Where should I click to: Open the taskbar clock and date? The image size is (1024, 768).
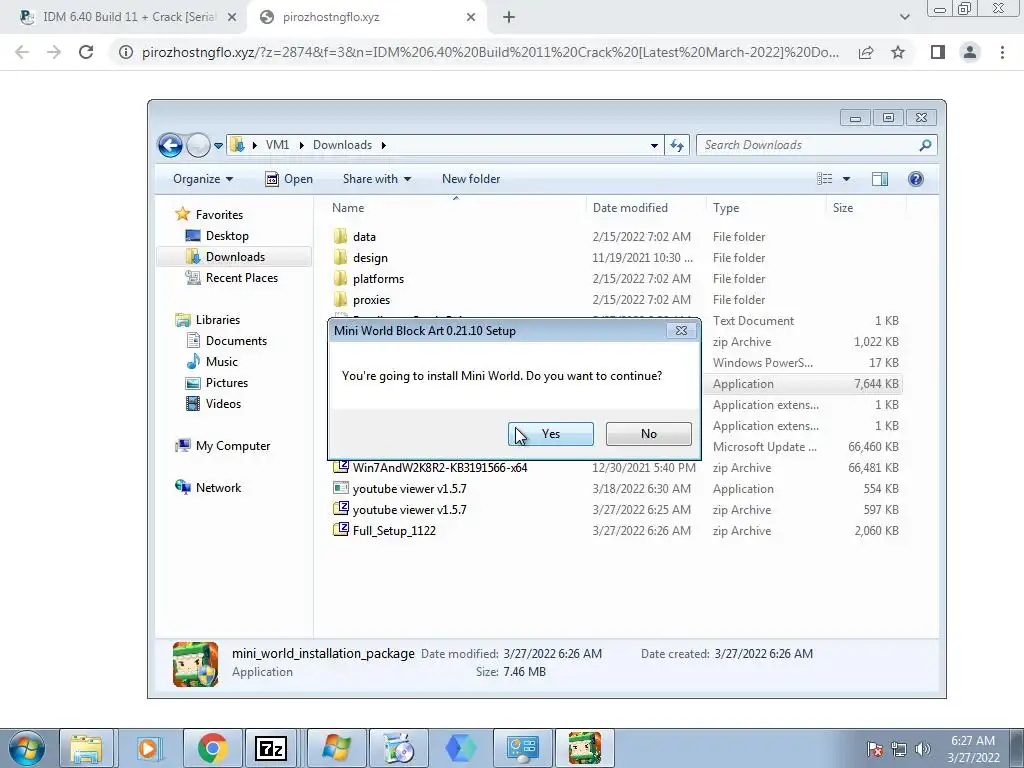973,749
